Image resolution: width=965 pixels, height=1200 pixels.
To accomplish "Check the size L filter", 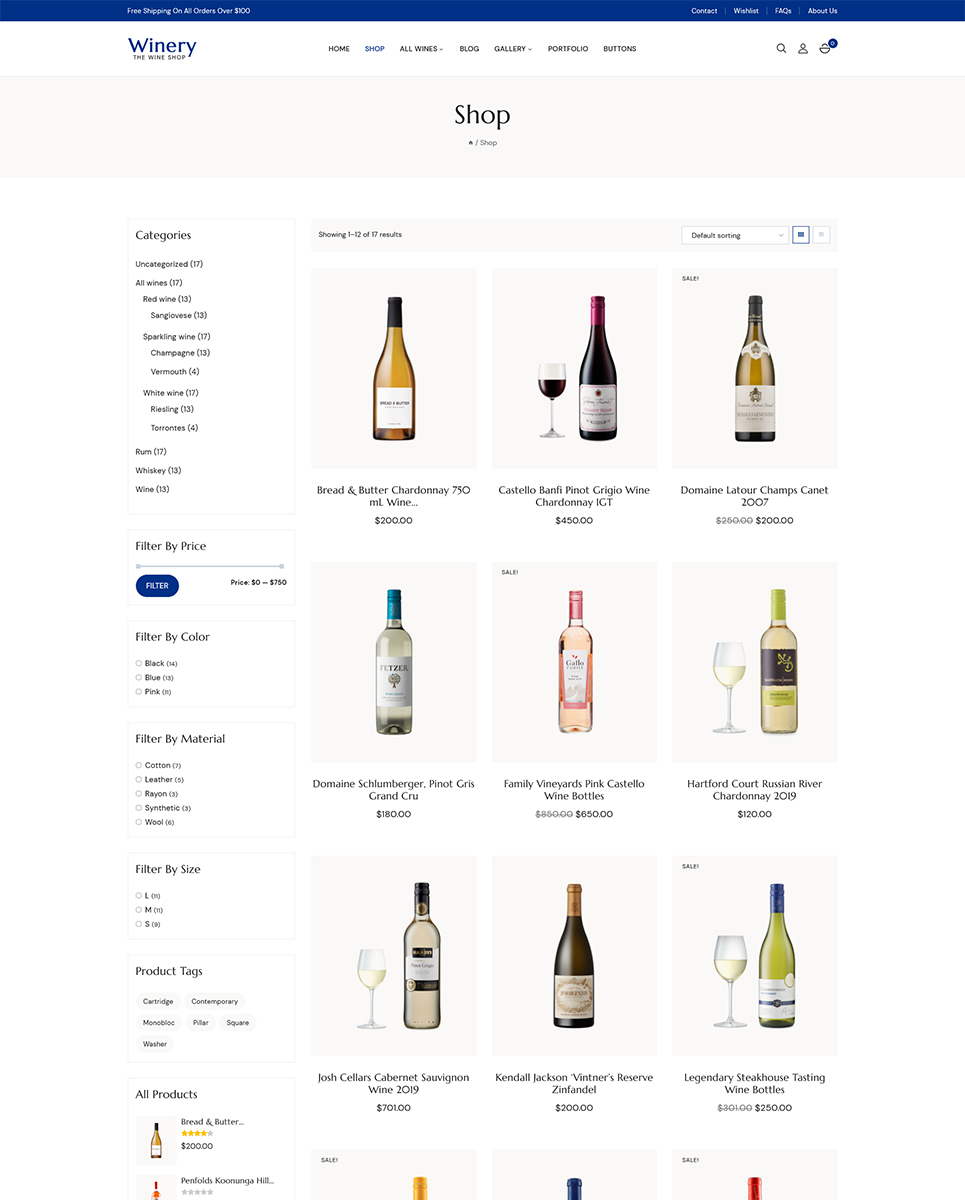I will [139, 895].
